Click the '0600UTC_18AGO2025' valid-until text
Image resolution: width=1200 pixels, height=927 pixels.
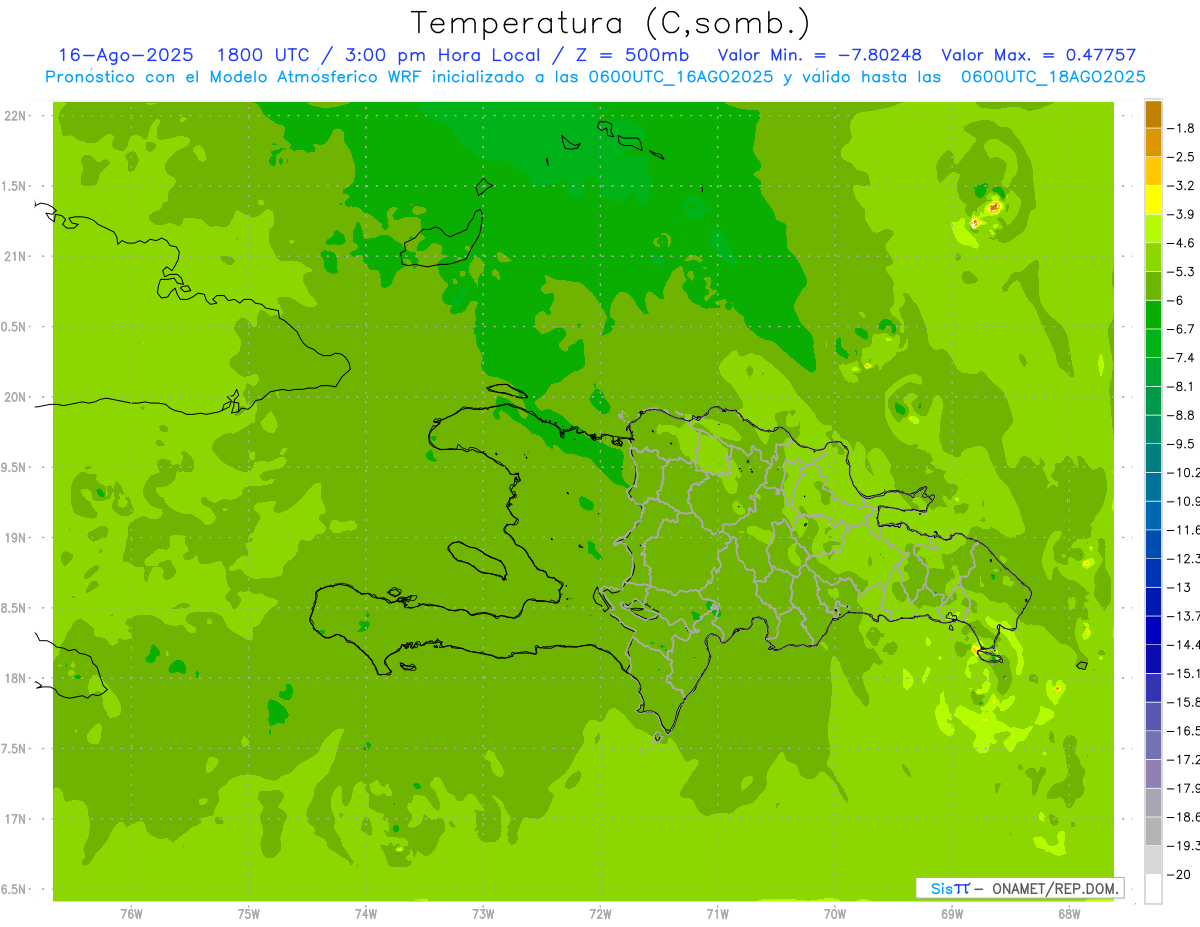pyautogui.click(x=1052, y=77)
